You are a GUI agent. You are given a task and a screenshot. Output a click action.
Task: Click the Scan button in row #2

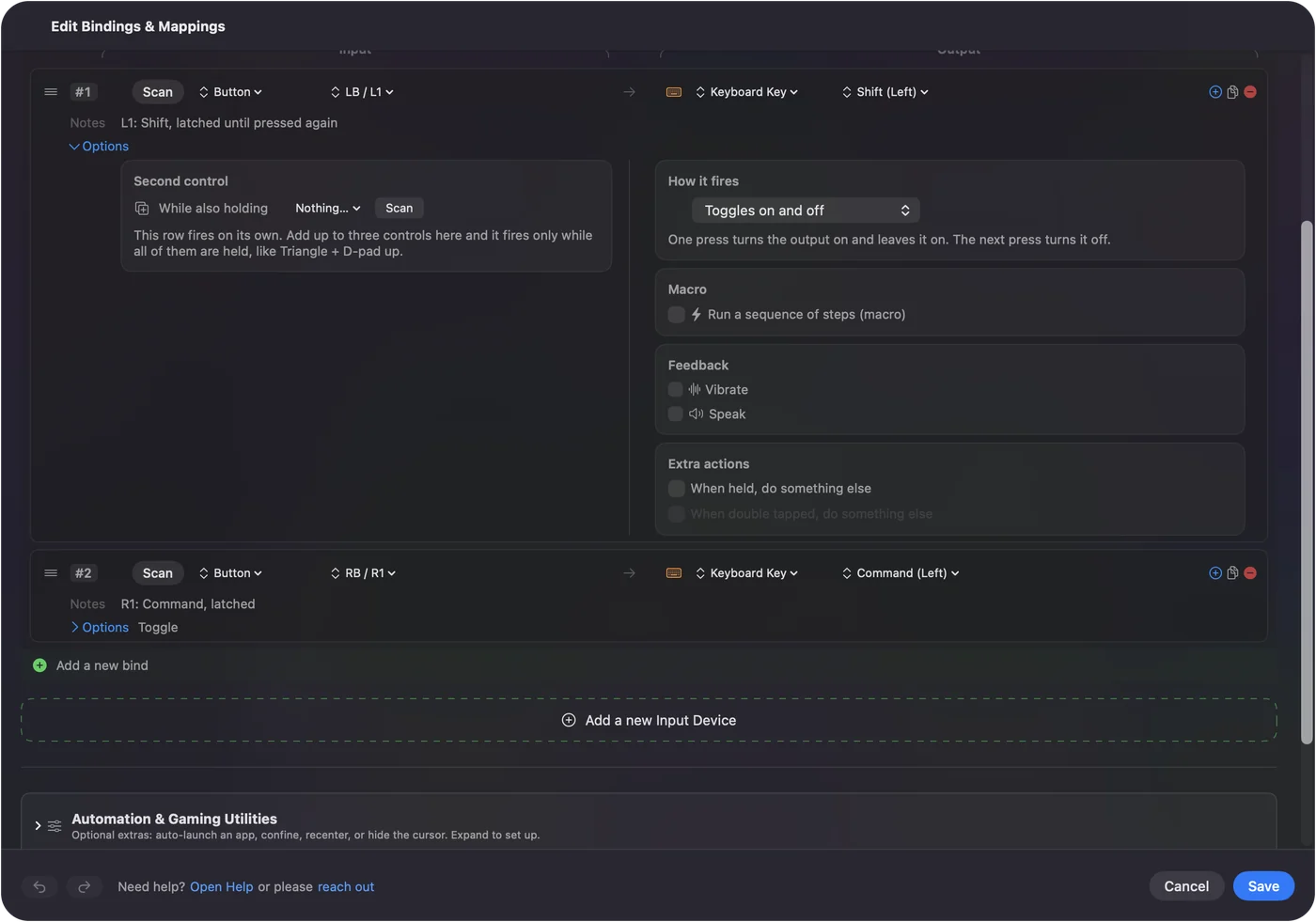point(158,573)
